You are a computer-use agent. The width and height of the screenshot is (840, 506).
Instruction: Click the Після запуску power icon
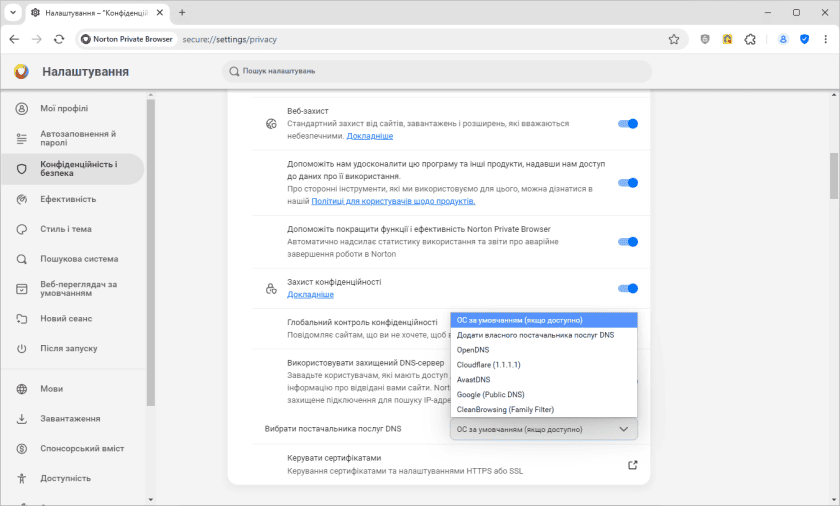(x=21, y=349)
